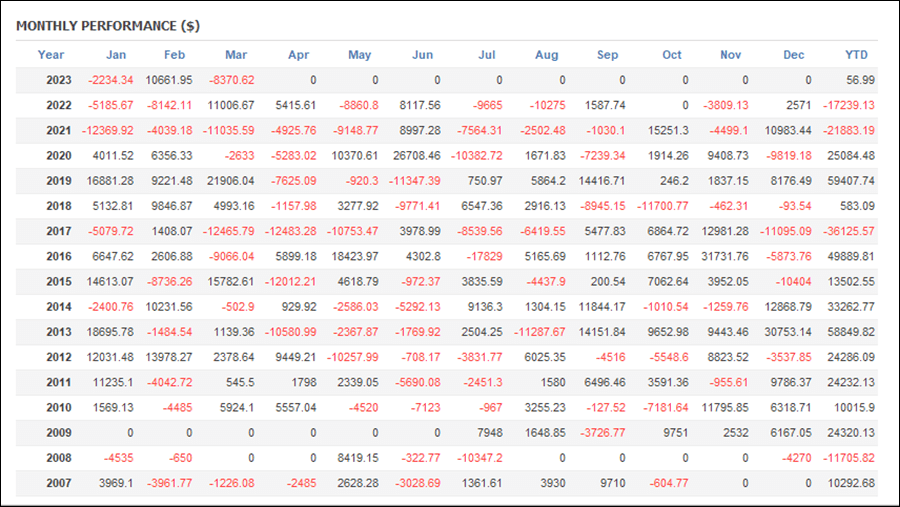
Task: Select 2019 March value 21906.04
Action: [231, 181]
